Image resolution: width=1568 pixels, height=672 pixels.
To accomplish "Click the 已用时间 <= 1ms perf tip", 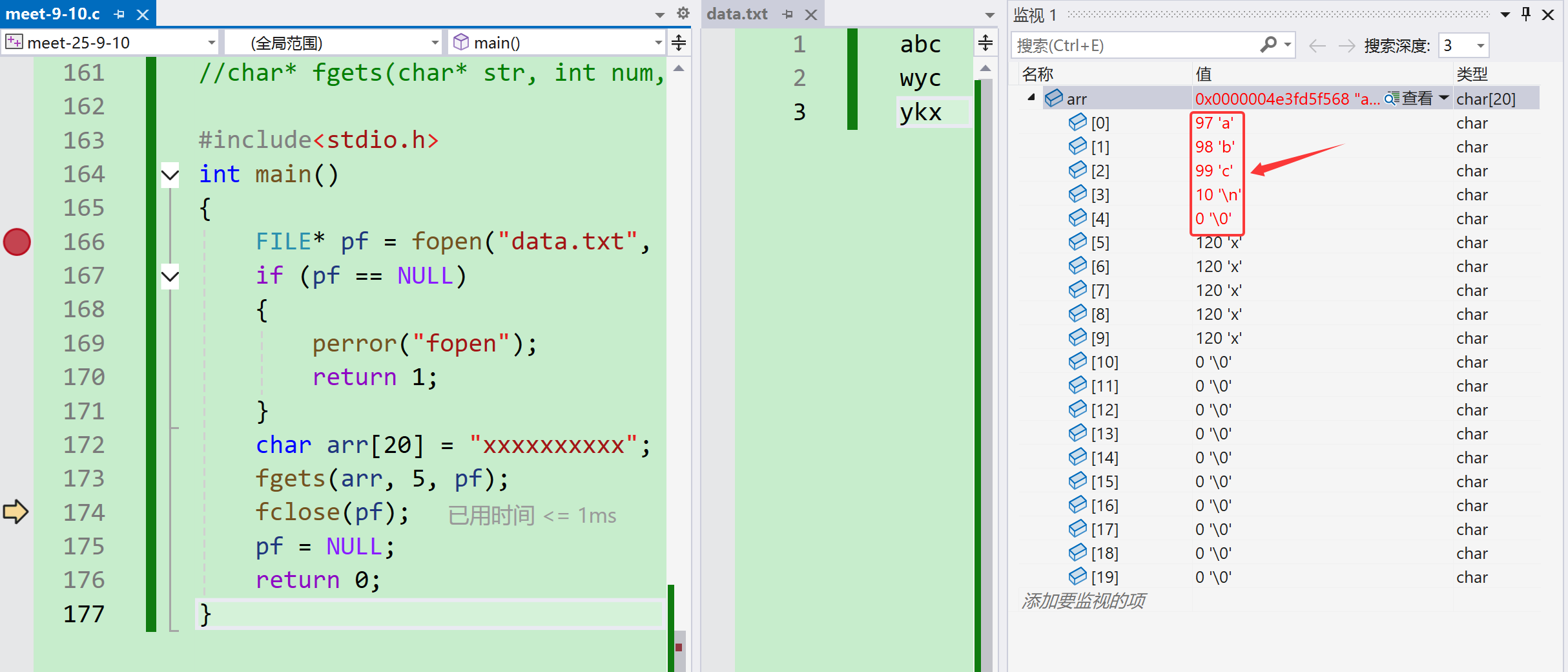I will 532,515.
